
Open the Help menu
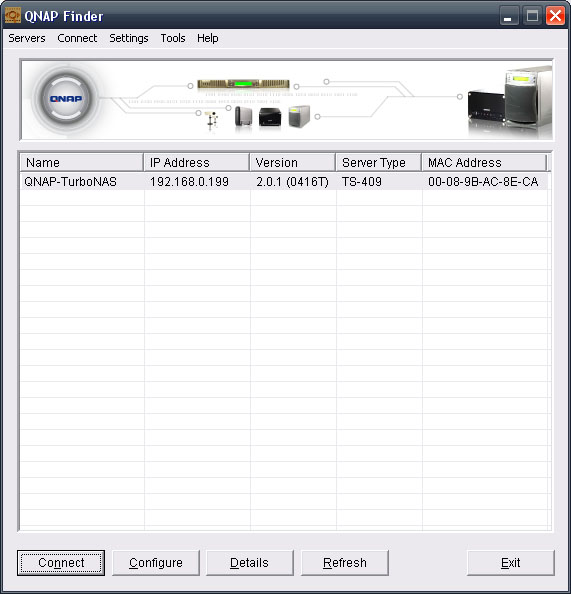click(207, 38)
